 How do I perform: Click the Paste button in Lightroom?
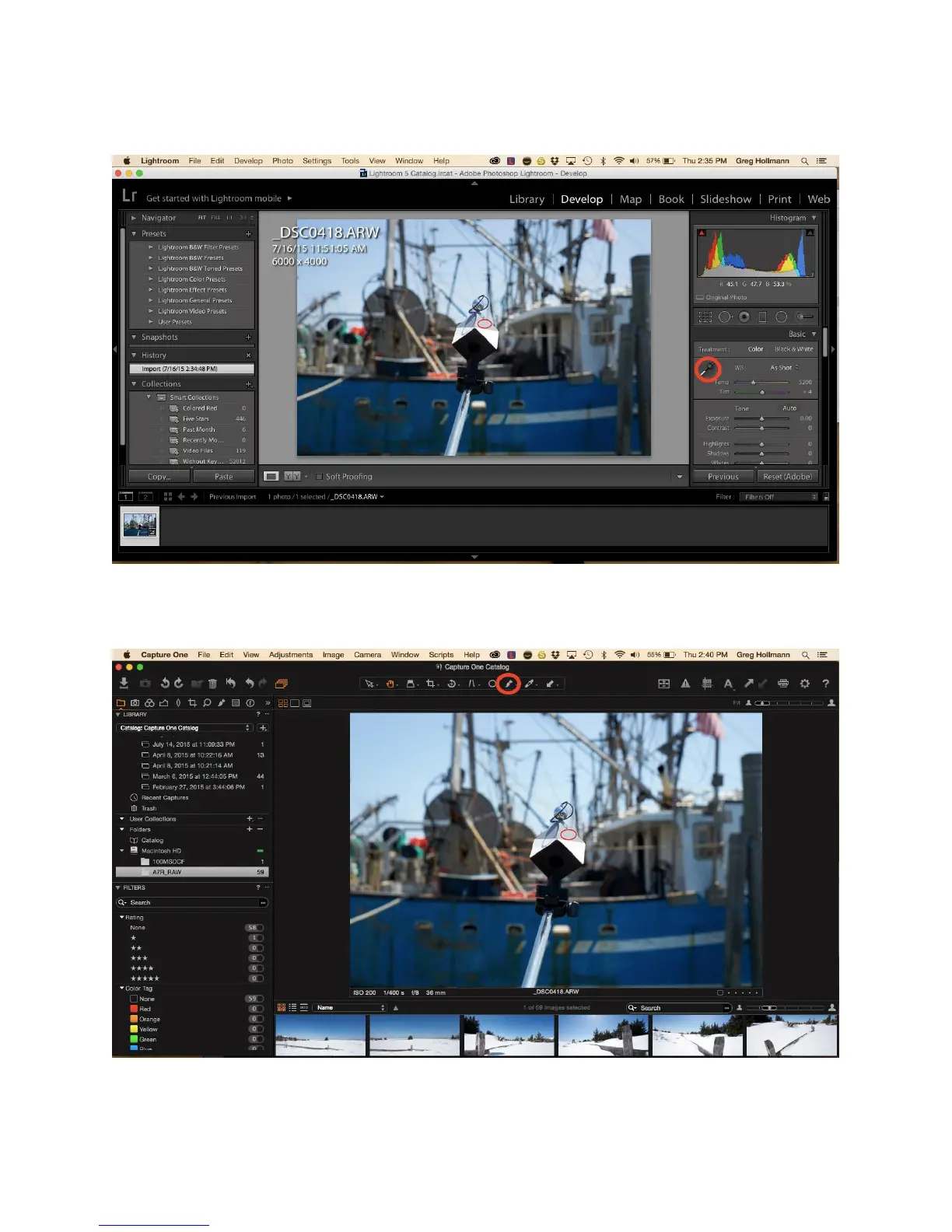coord(224,477)
